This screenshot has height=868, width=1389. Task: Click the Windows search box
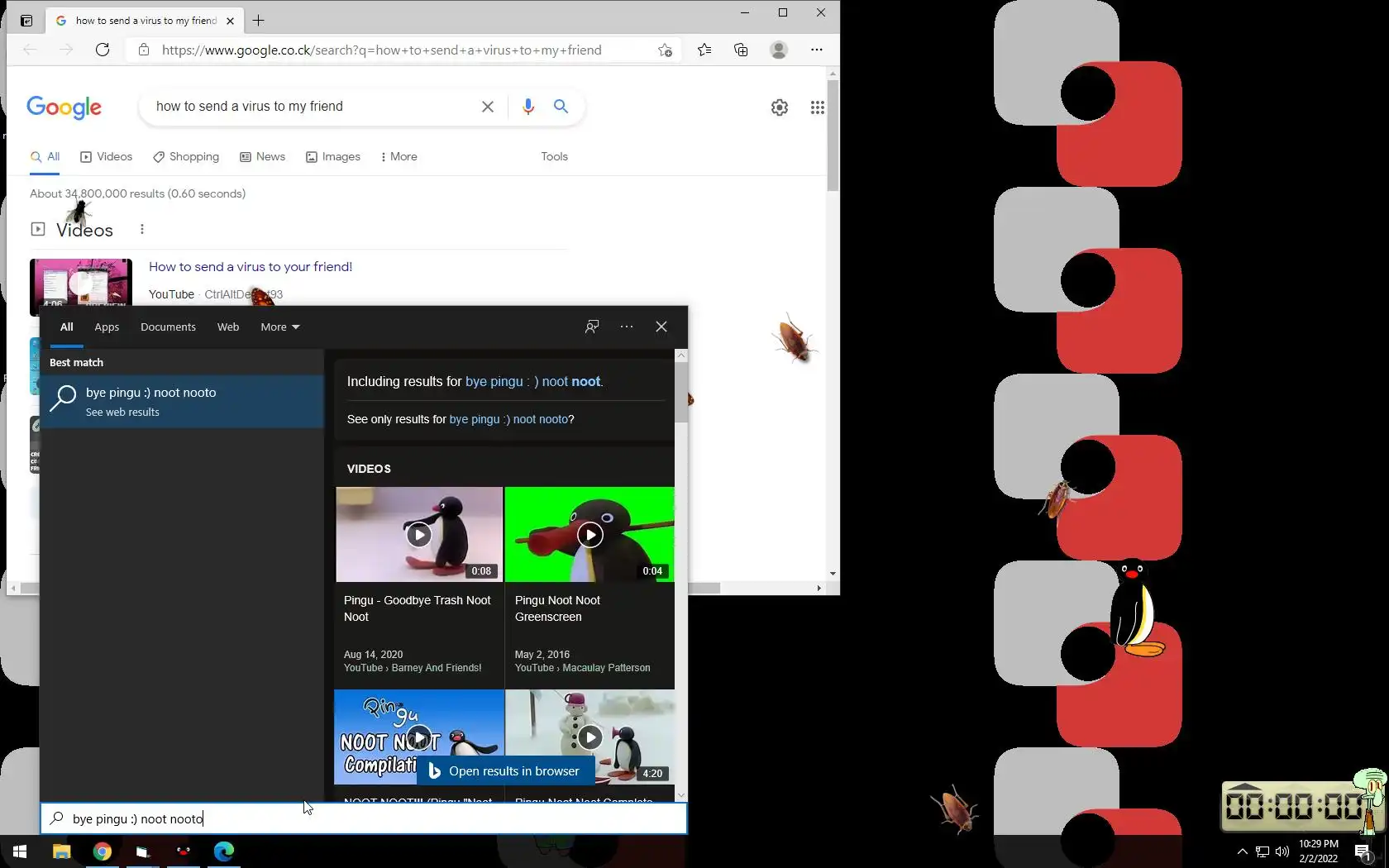[x=364, y=819]
